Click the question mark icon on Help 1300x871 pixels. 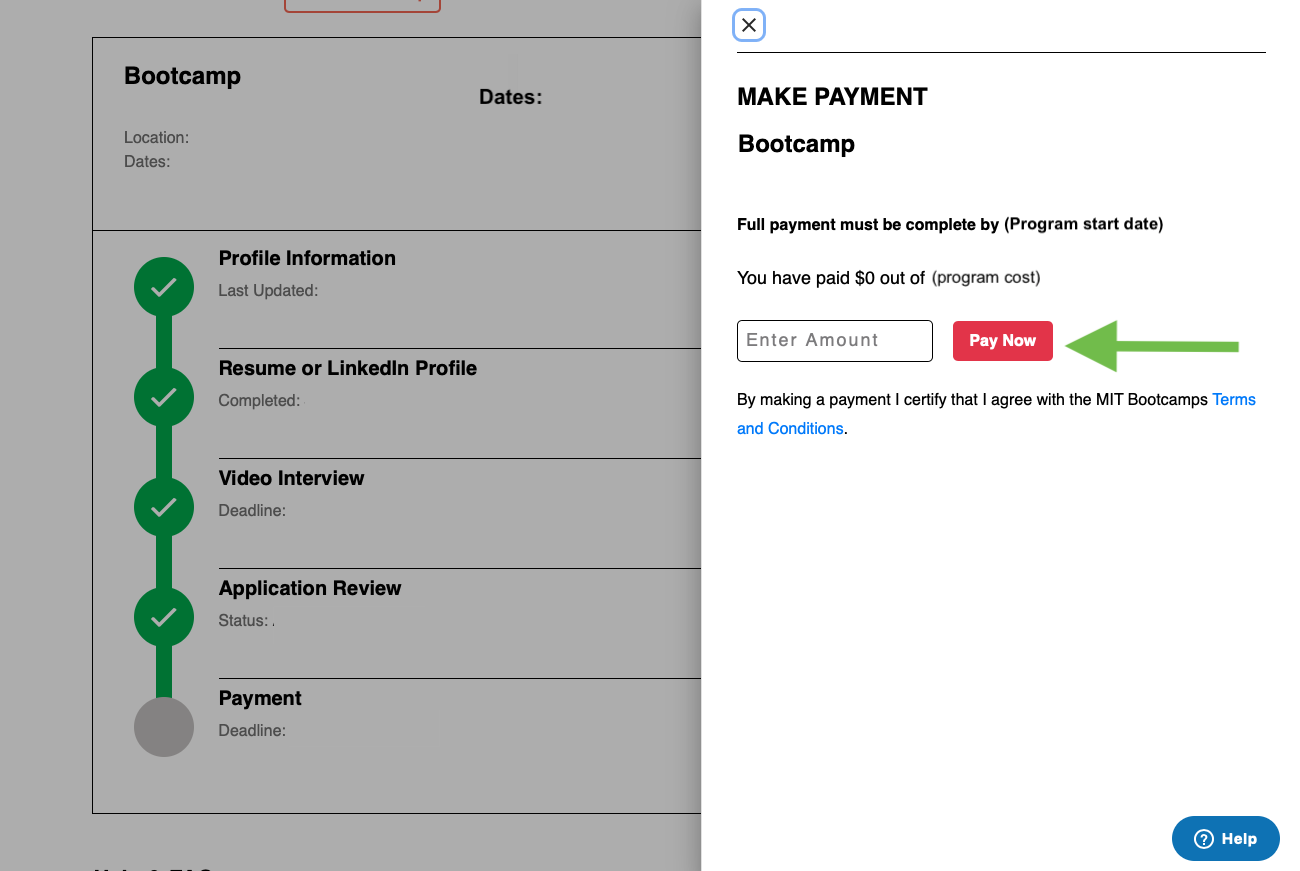(x=1204, y=839)
